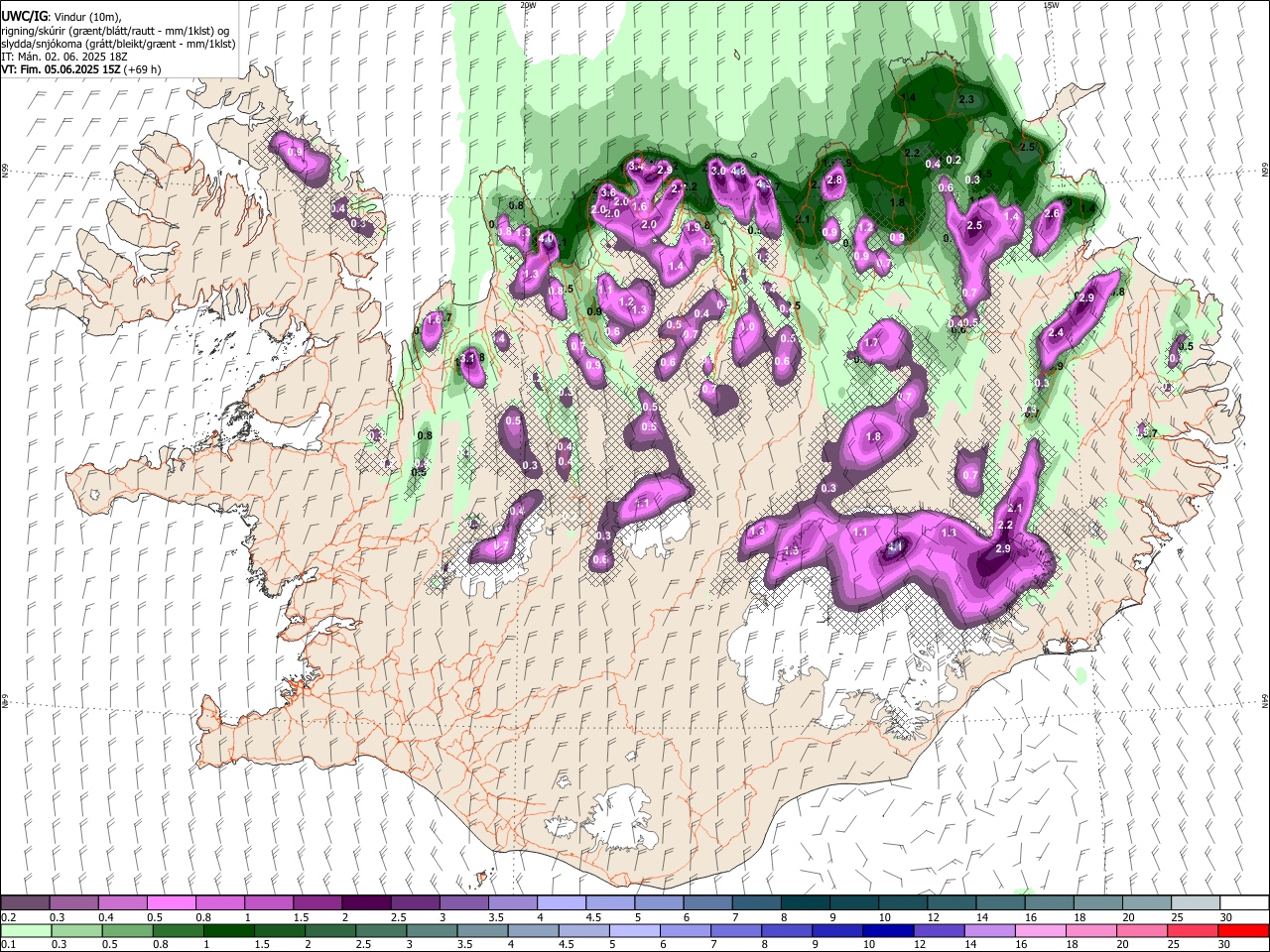Screen dimensions: 1270x952
Task: Pick the snow-scale swatch between 1 and 1.5
Action: (268, 902)
